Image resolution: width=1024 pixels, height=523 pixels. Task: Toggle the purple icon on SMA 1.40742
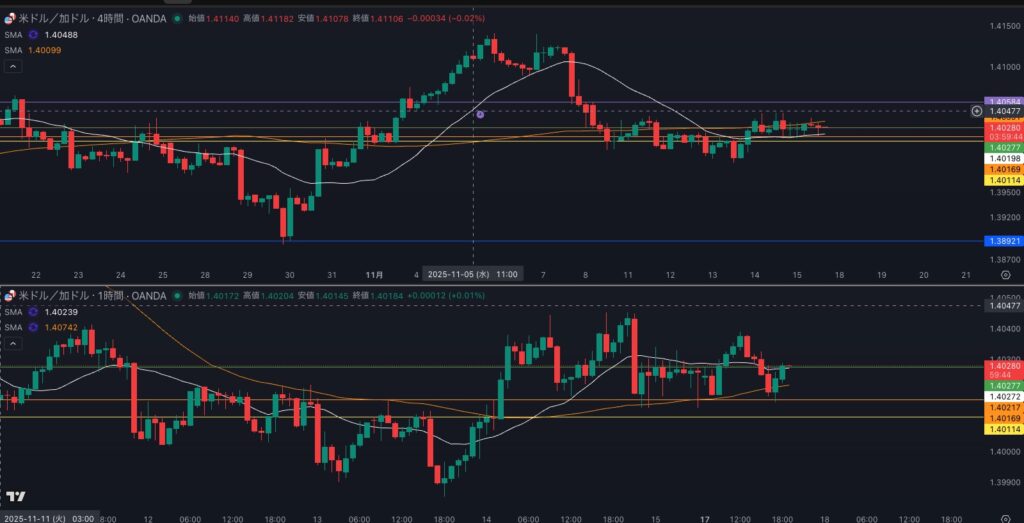click(x=32, y=327)
